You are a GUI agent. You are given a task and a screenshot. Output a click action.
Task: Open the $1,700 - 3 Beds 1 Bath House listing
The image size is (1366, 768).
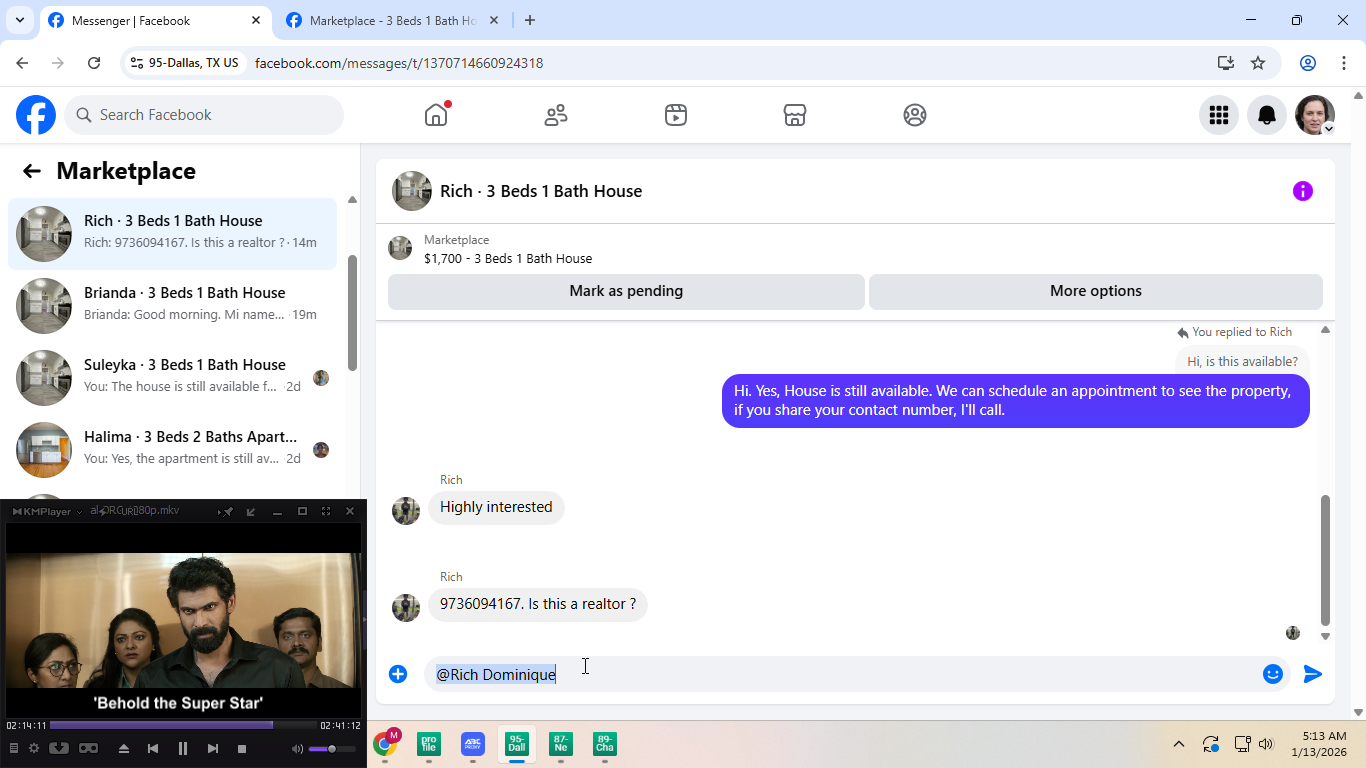(x=508, y=258)
